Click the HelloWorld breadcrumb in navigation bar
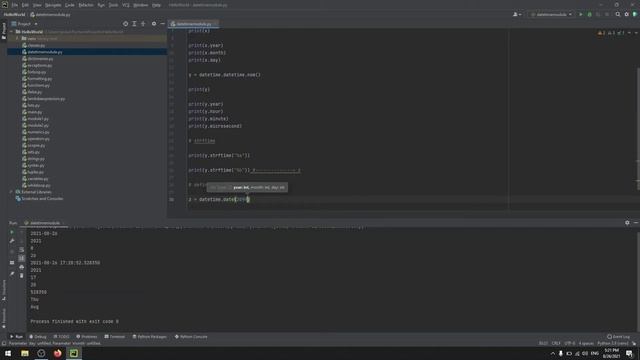The height and width of the screenshot is (360, 640). coord(15,14)
